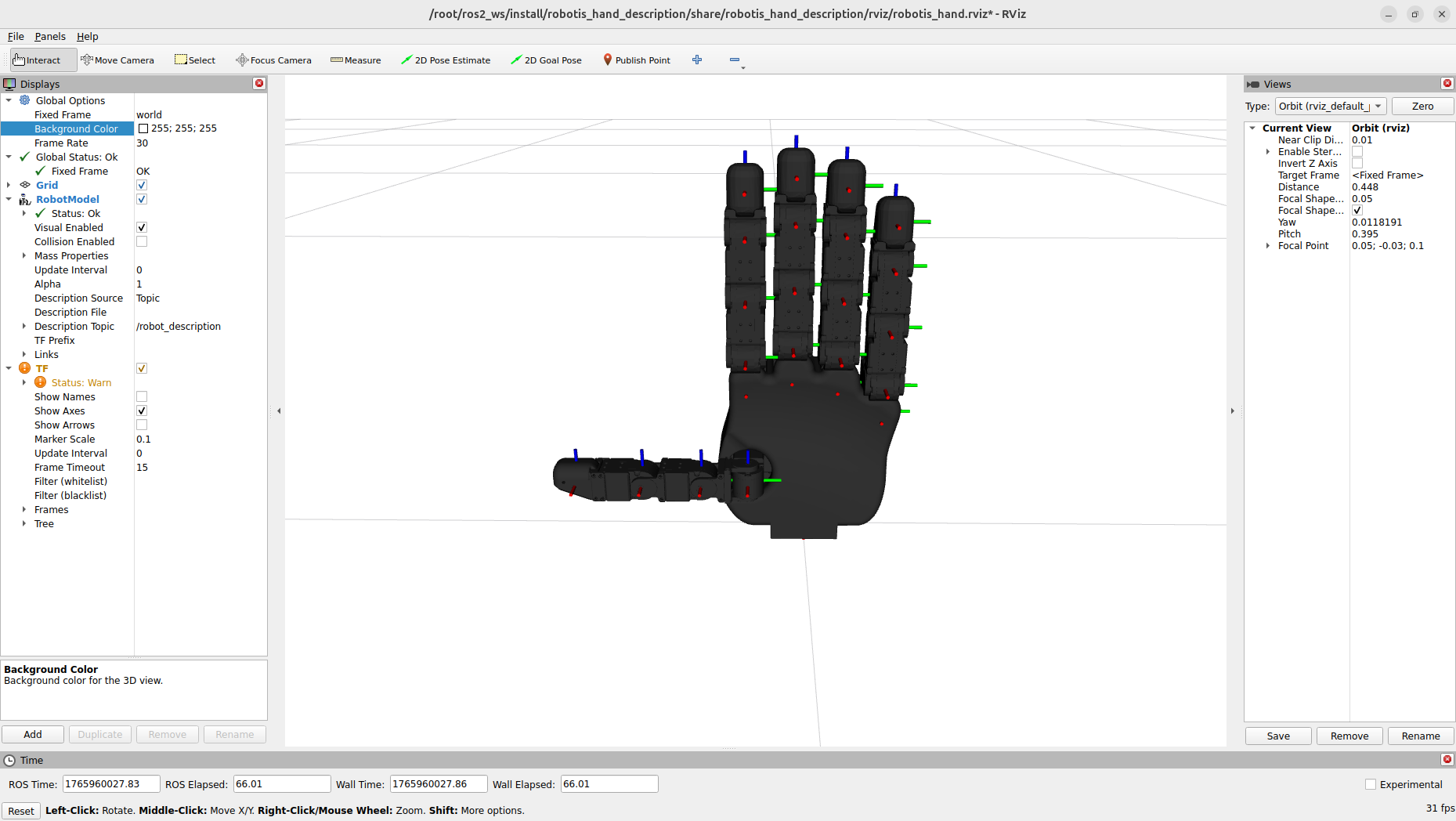Open the add-tool plus icon in toolbar
Screen dimensions: 1456x821
pyautogui.click(x=696, y=60)
